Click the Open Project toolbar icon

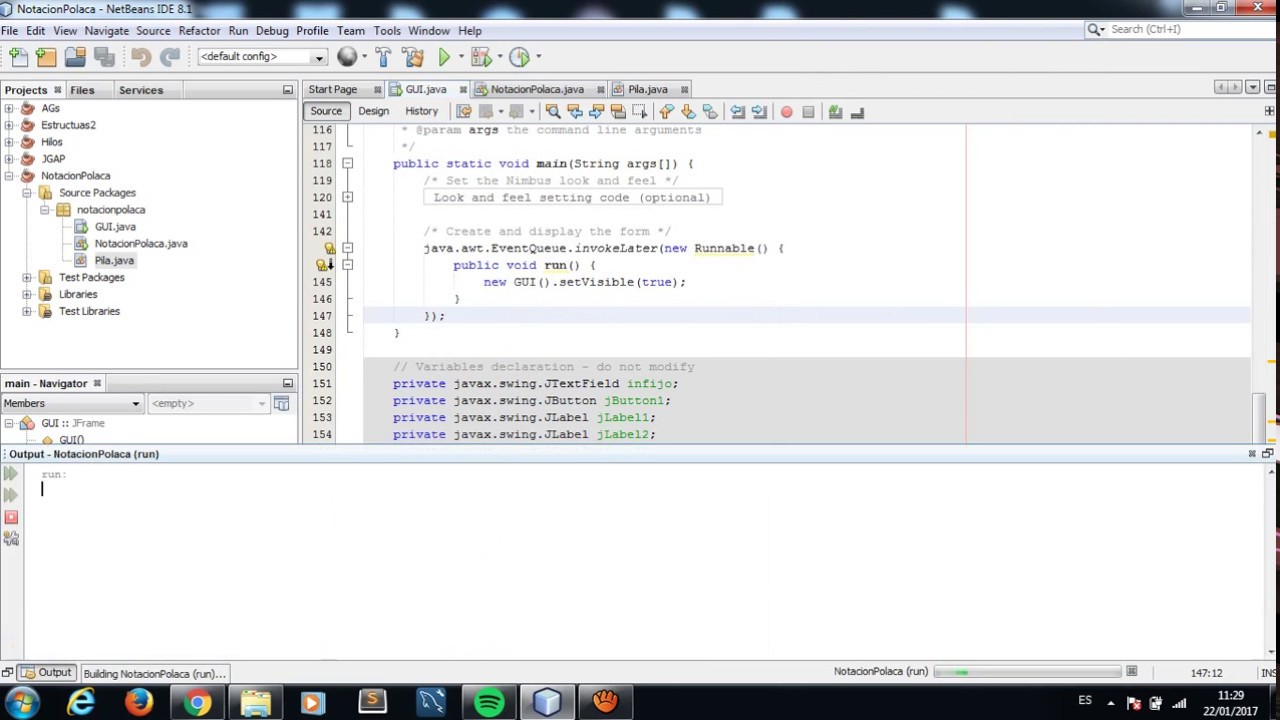[x=74, y=57]
